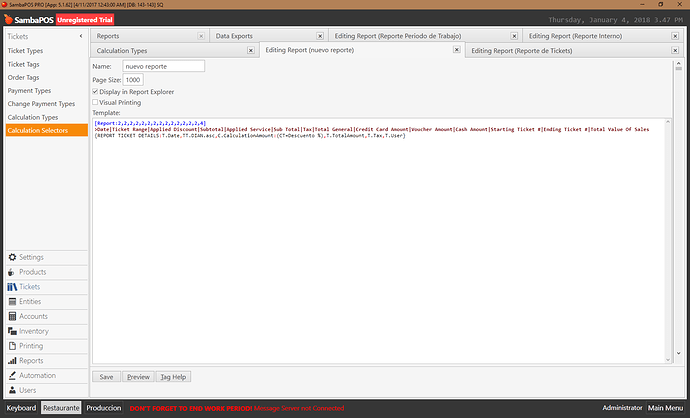This screenshot has width=690, height=418.
Task: Save the report with the Save button
Action: click(106, 377)
